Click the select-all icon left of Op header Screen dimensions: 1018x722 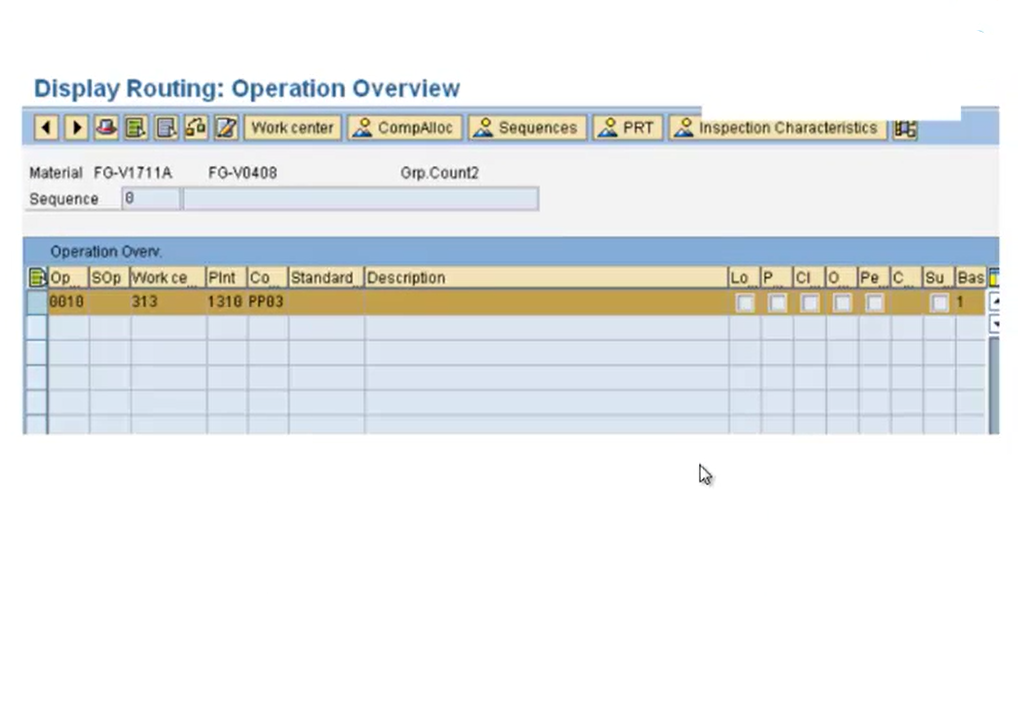38,278
